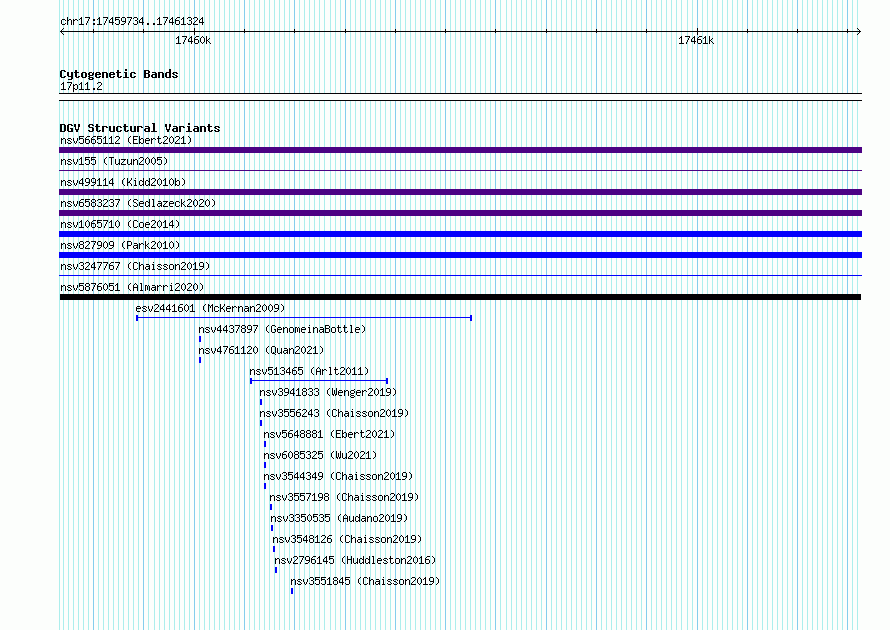Open variant nsv3941833 (Wenger2019)

tap(328, 392)
